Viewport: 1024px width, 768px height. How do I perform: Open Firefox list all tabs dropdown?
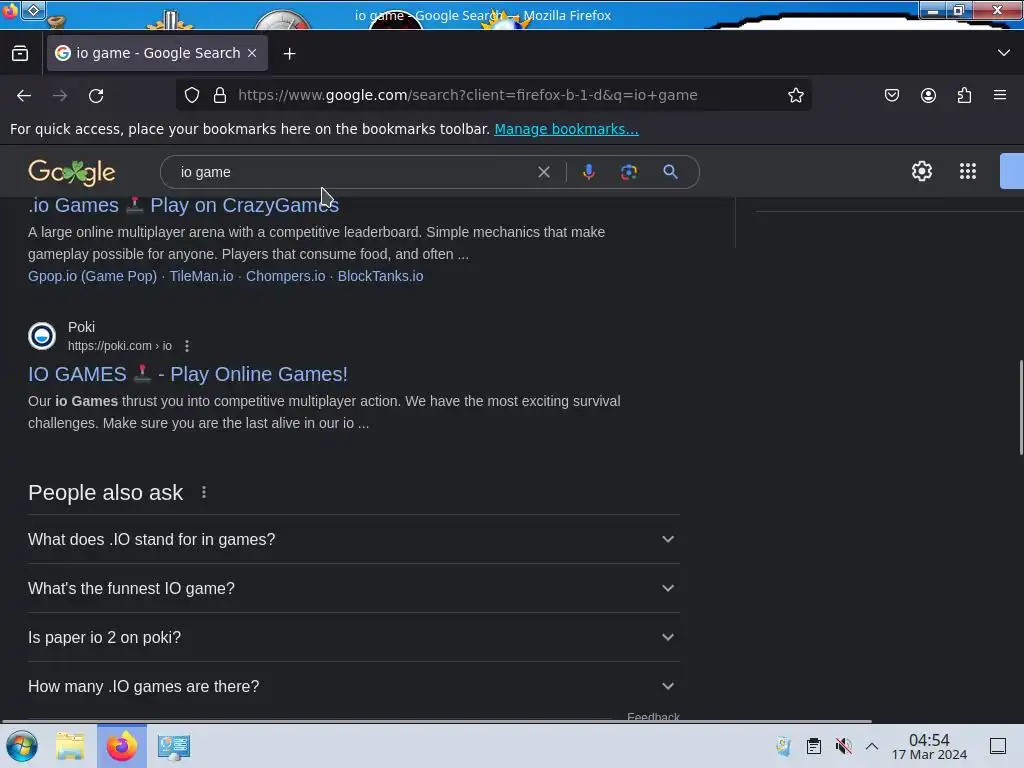tap(1004, 53)
